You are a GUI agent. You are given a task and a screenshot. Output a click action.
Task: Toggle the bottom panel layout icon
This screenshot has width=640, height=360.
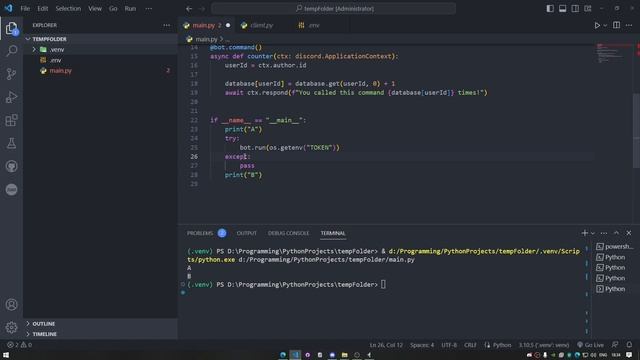click(x=562, y=9)
